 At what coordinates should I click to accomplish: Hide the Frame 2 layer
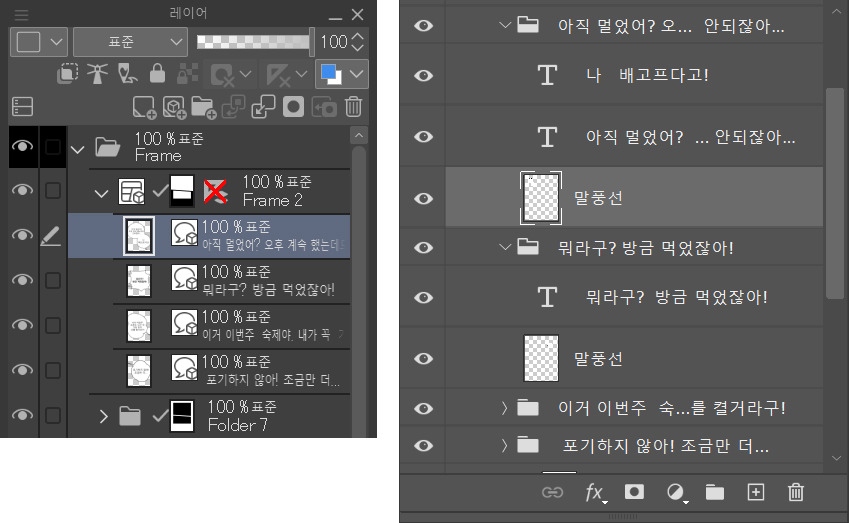pyautogui.click(x=22, y=190)
